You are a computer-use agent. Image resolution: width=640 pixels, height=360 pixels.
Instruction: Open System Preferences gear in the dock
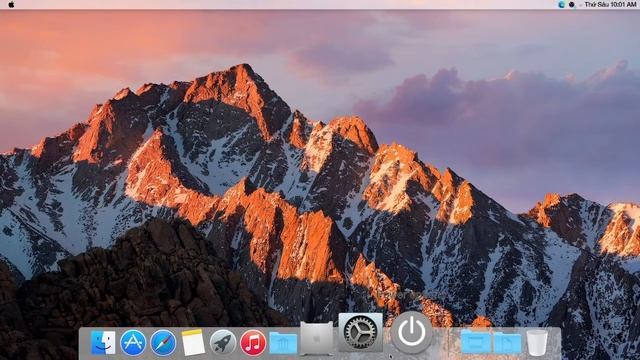click(x=360, y=332)
